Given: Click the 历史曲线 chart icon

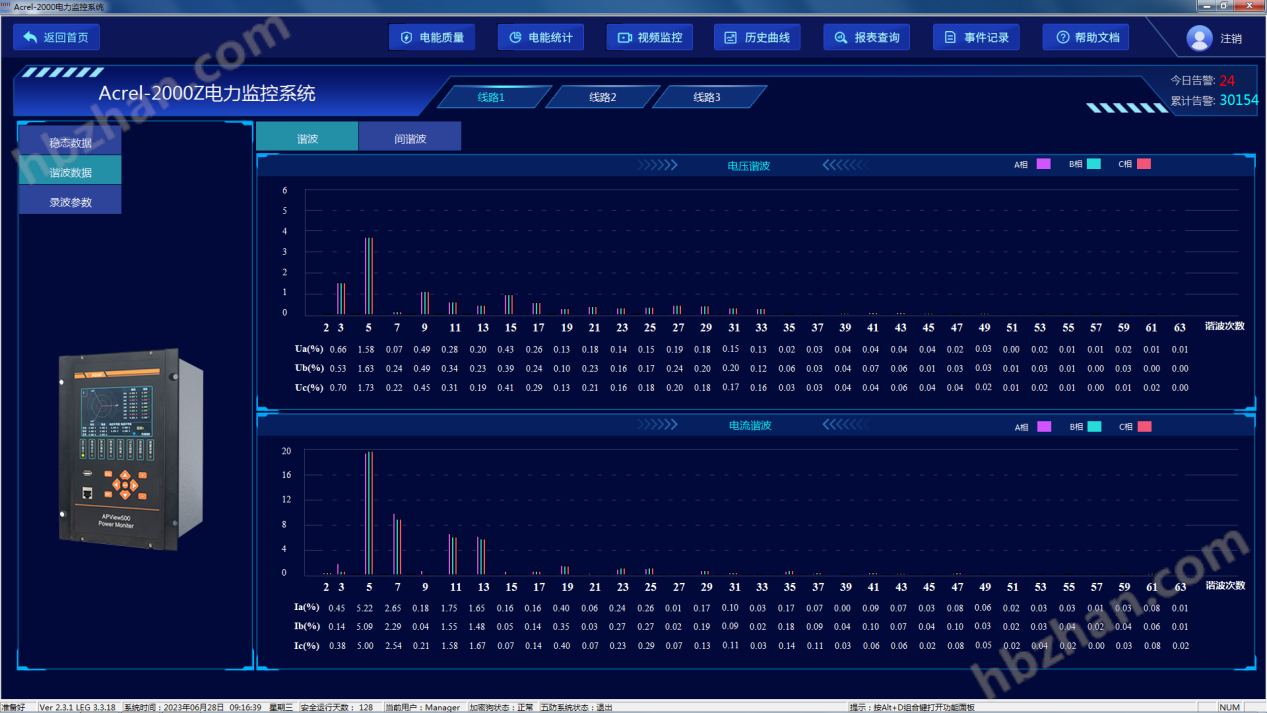Looking at the screenshot, I should tap(731, 38).
